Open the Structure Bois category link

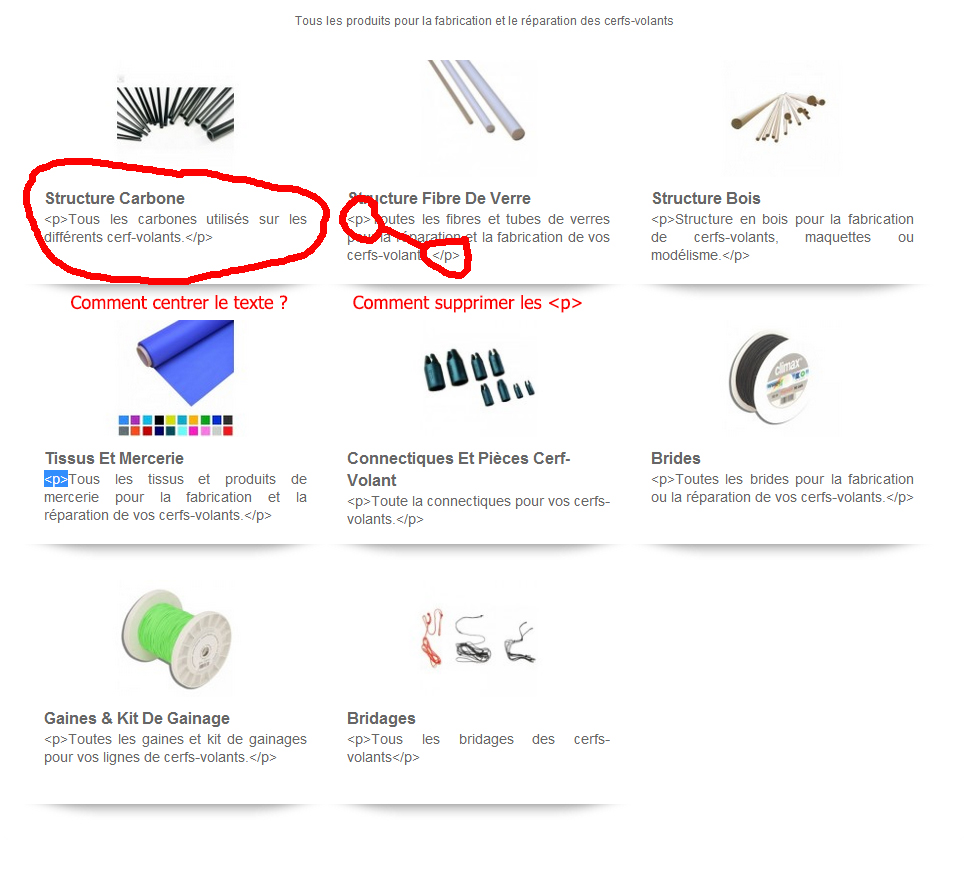tap(706, 198)
